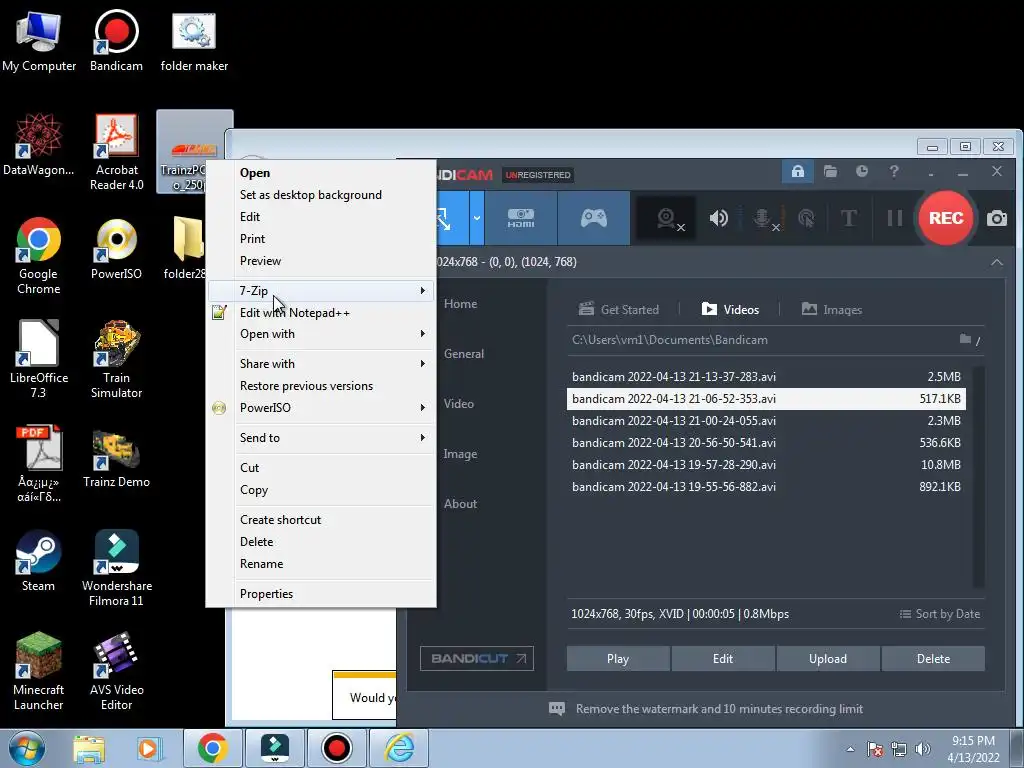Click the Windows Start button
The width and height of the screenshot is (1024, 768).
click(x=26, y=748)
